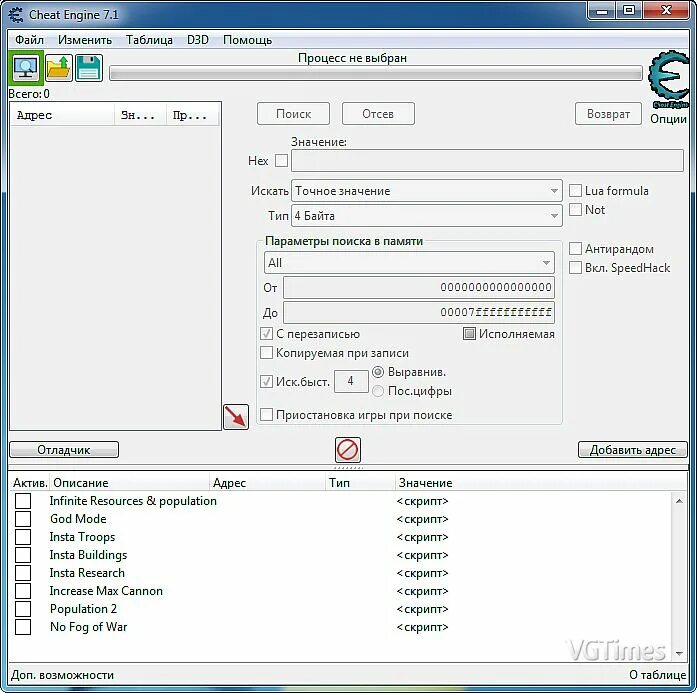Enable the Антирандом checkbox
The image size is (697, 693).
tap(576, 248)
